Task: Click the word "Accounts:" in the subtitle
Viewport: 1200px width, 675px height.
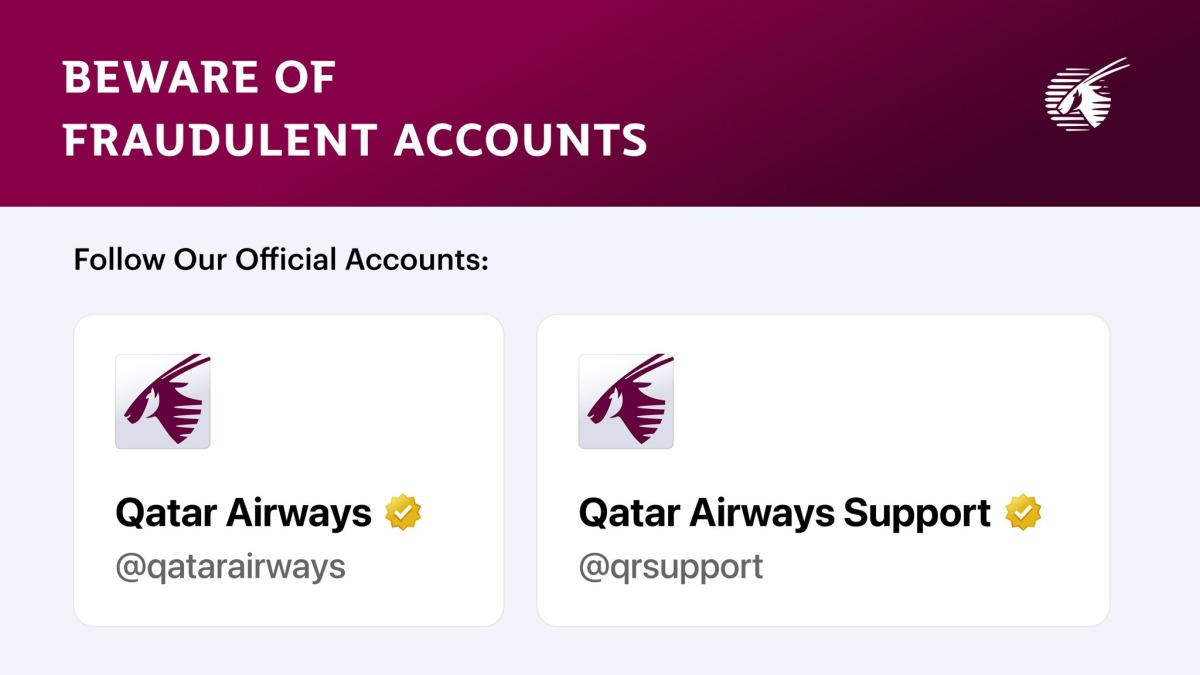Action: 416,260
